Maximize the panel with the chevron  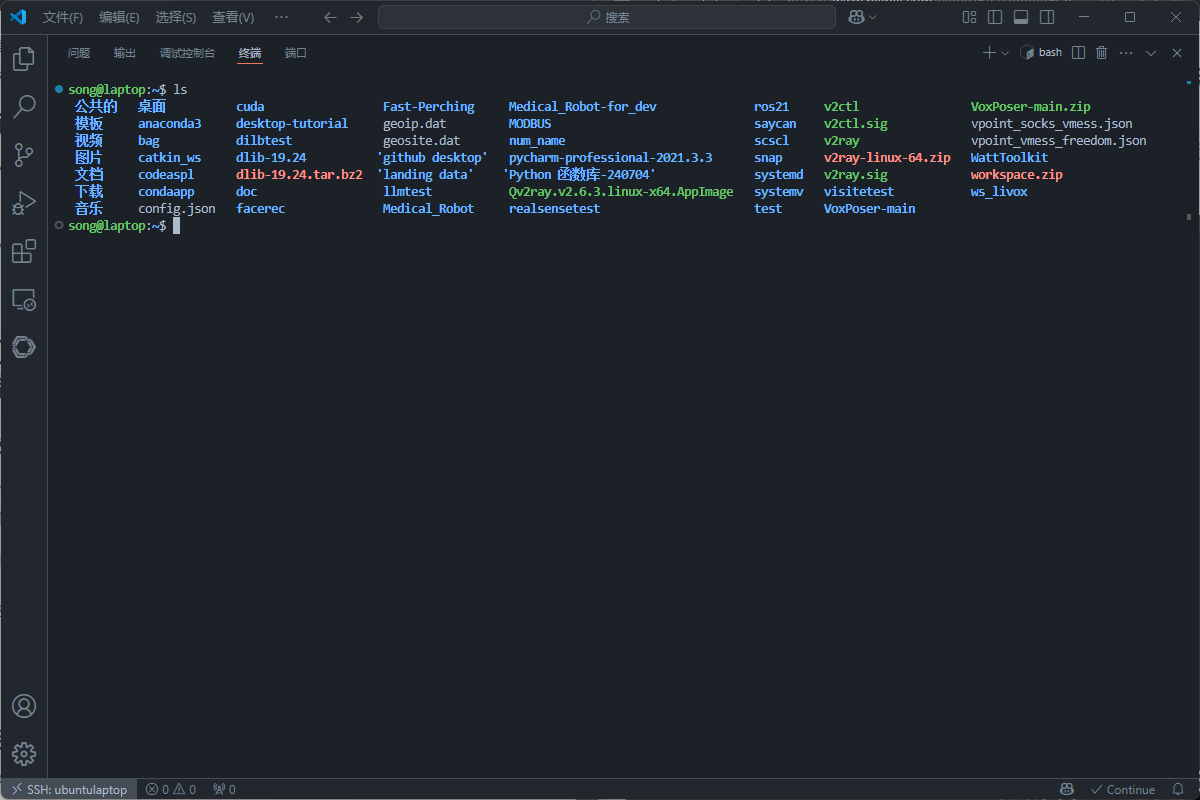coord(1151,53)
